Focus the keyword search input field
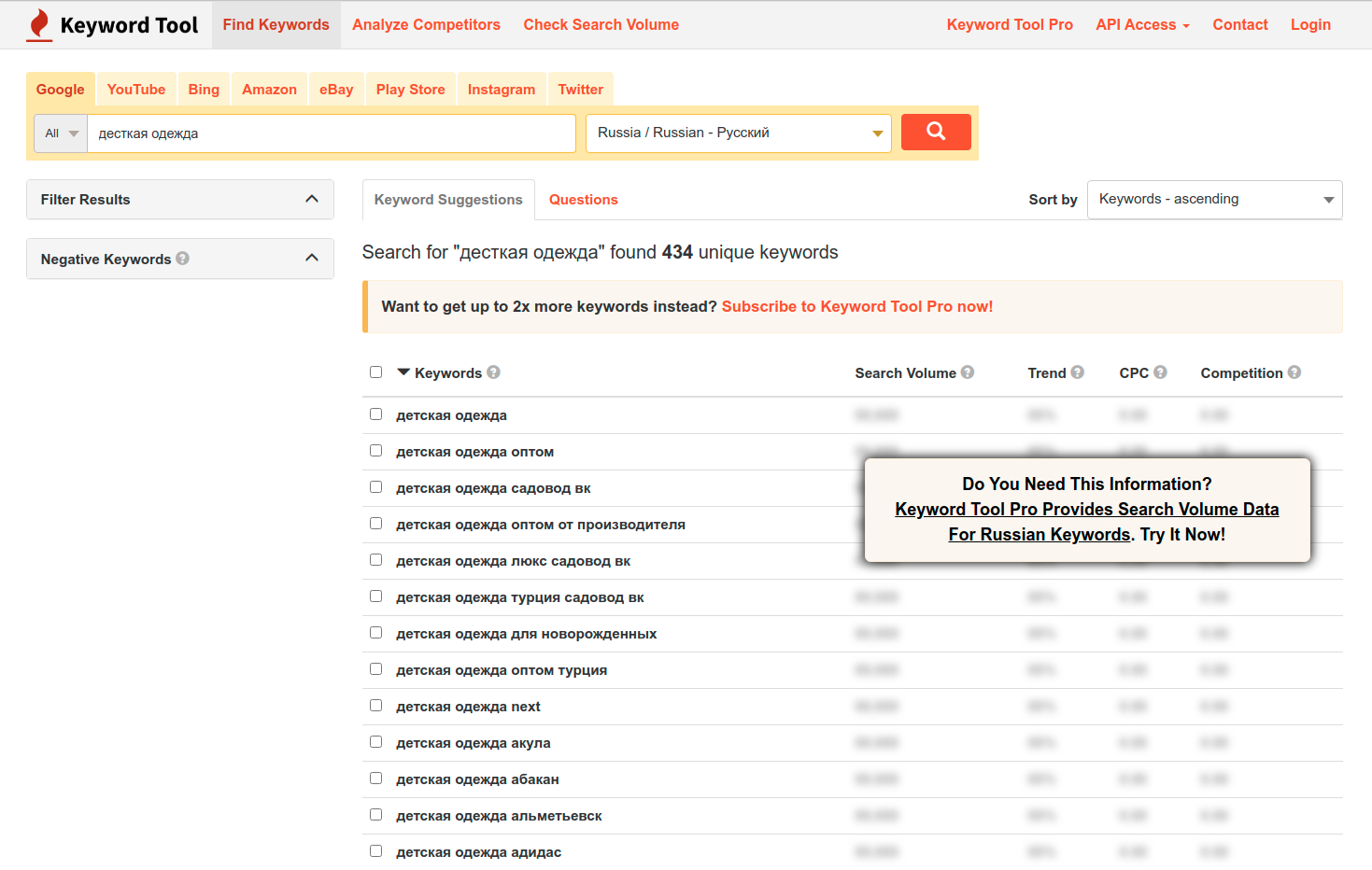The width and height of the screenshot is (1372, 870). click(x=332, y=133)
